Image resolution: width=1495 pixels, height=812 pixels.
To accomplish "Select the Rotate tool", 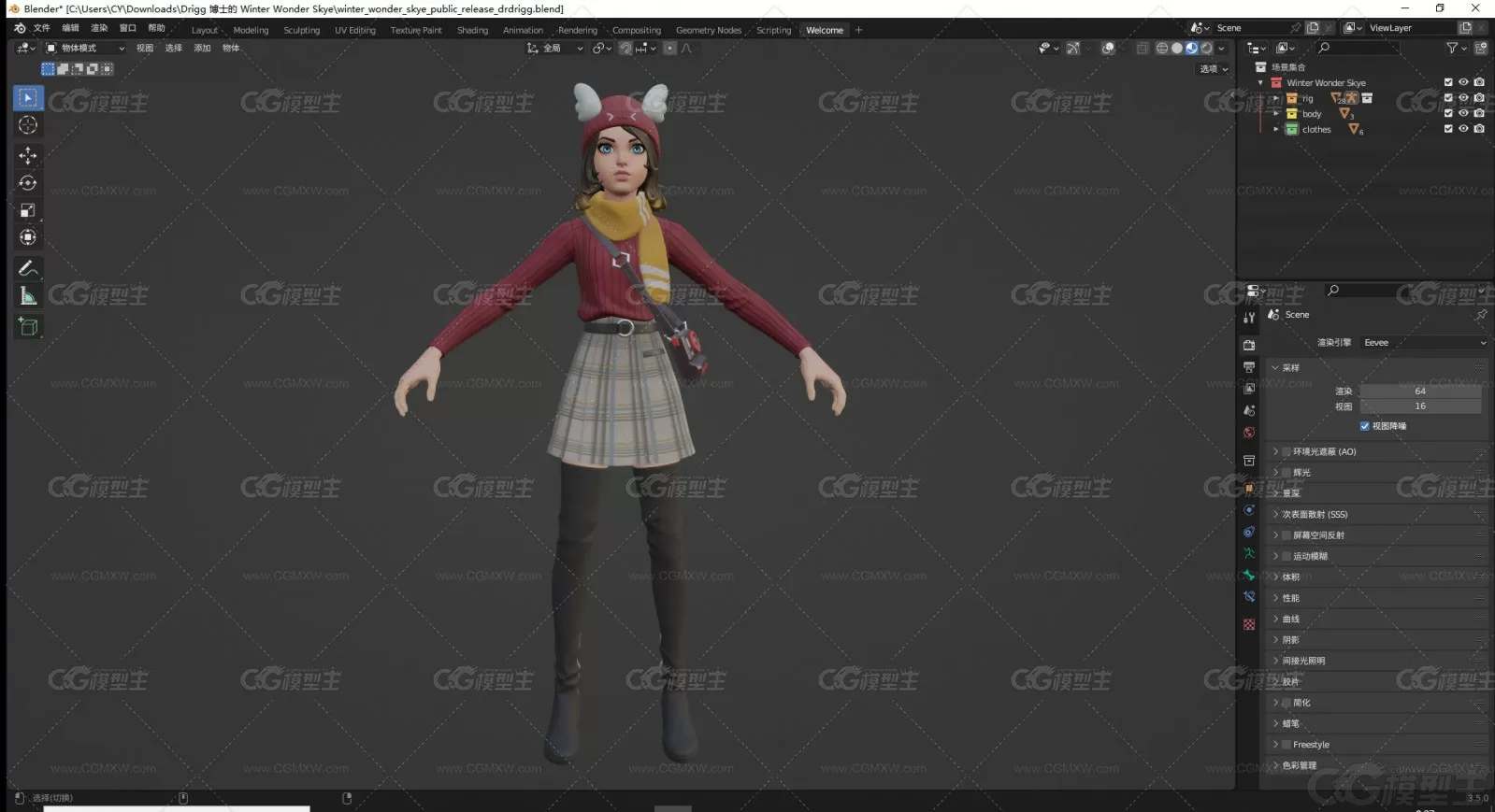I will click(28, 183).
